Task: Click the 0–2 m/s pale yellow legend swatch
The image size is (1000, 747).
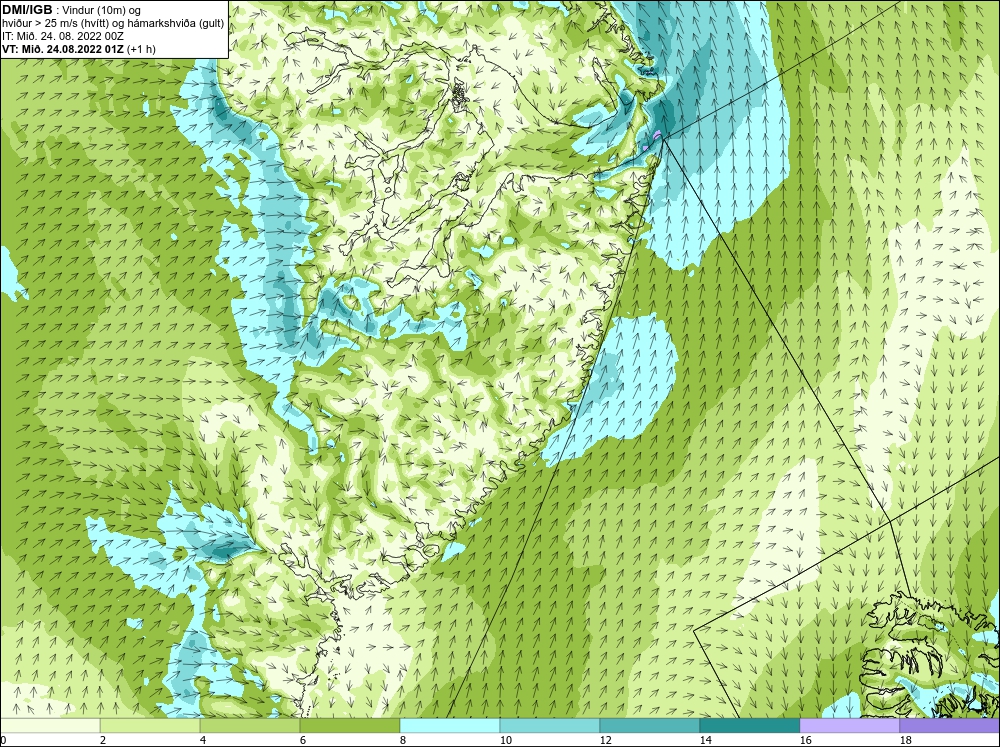Action: (x=50, y=726)
